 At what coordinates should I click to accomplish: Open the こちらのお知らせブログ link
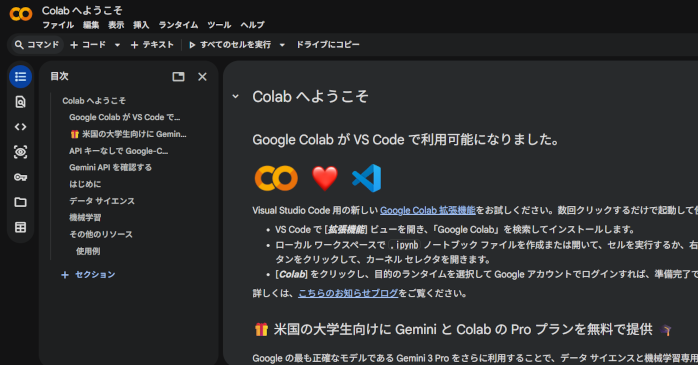[x=348, y=293]
